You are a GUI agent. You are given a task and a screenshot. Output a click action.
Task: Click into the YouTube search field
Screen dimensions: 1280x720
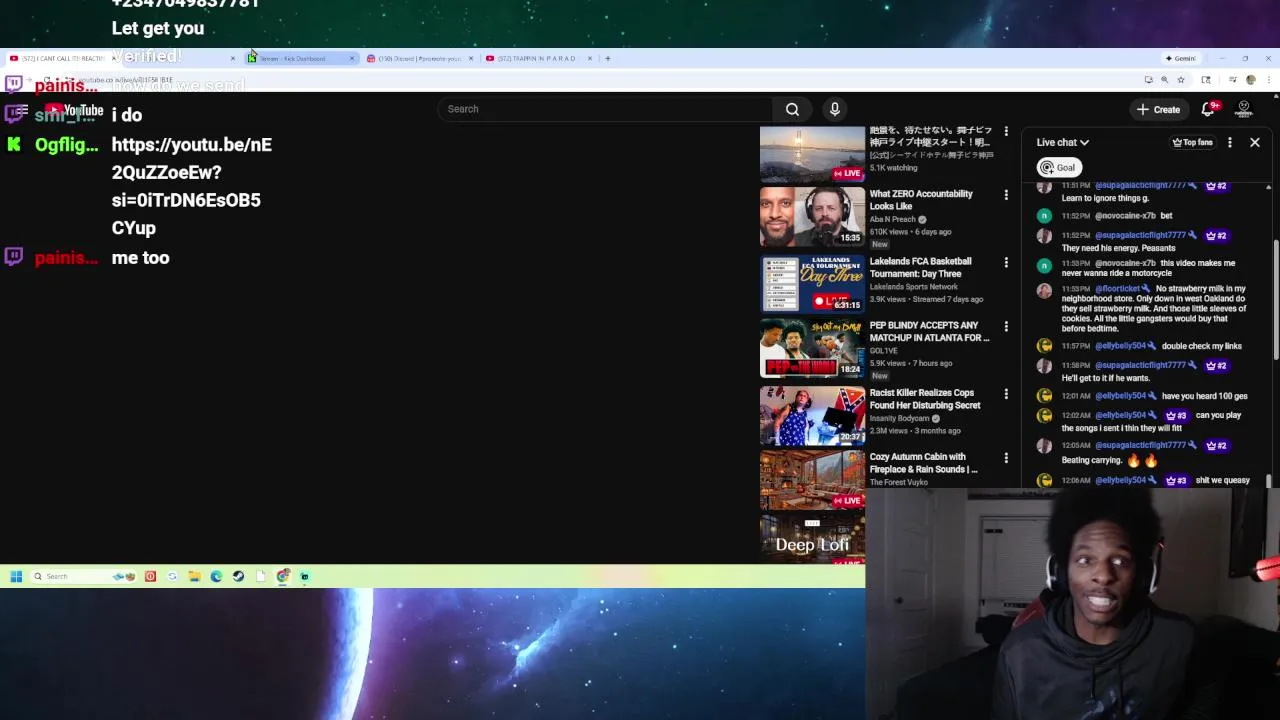(607, 109)
